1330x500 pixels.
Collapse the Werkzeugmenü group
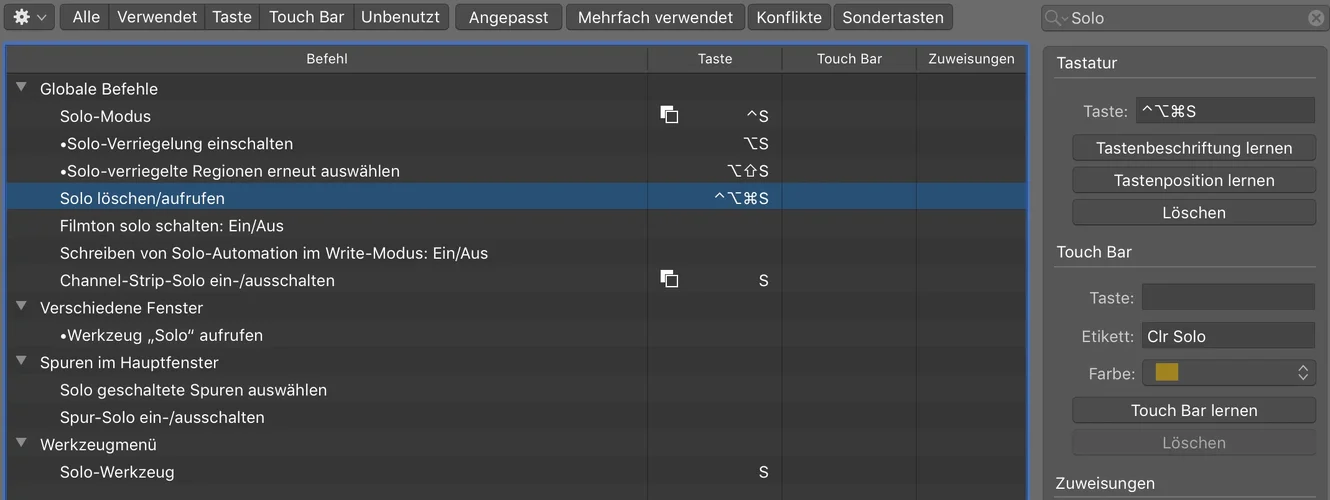22,444
